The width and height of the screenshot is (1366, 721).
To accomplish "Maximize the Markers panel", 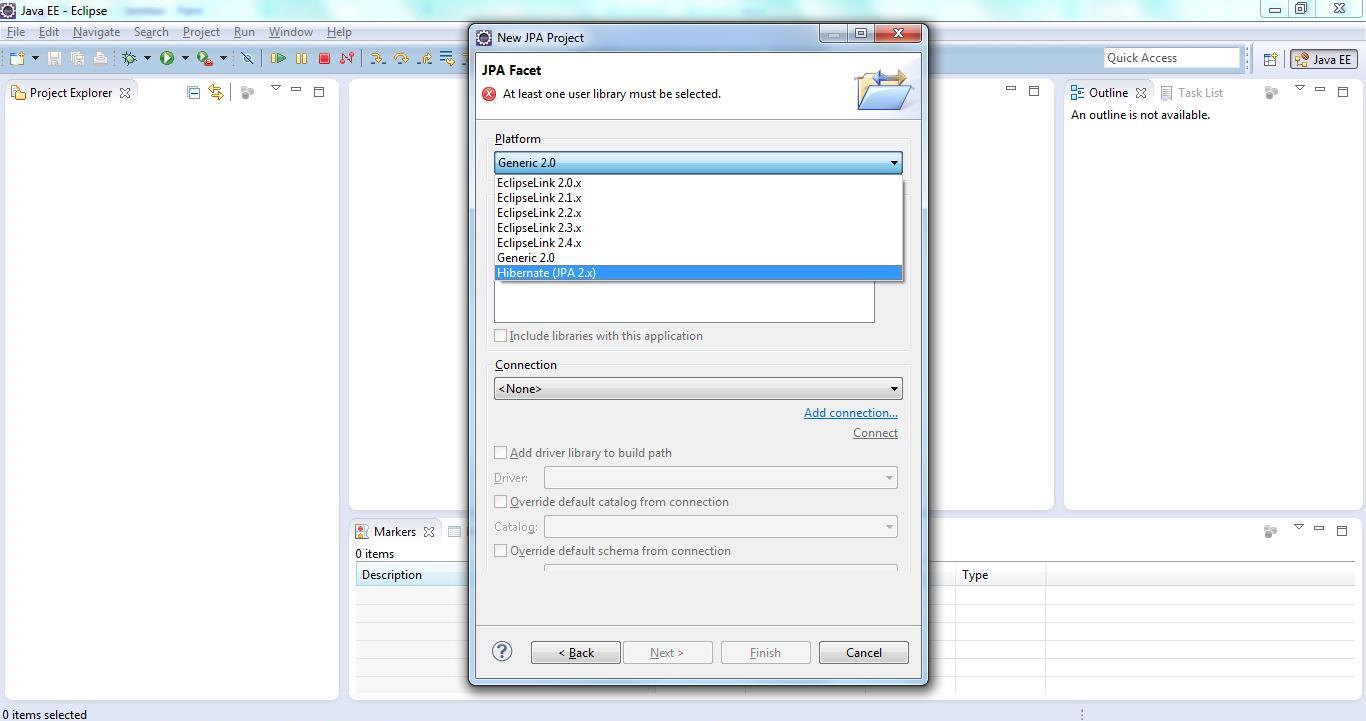I will click(1342, 531).
